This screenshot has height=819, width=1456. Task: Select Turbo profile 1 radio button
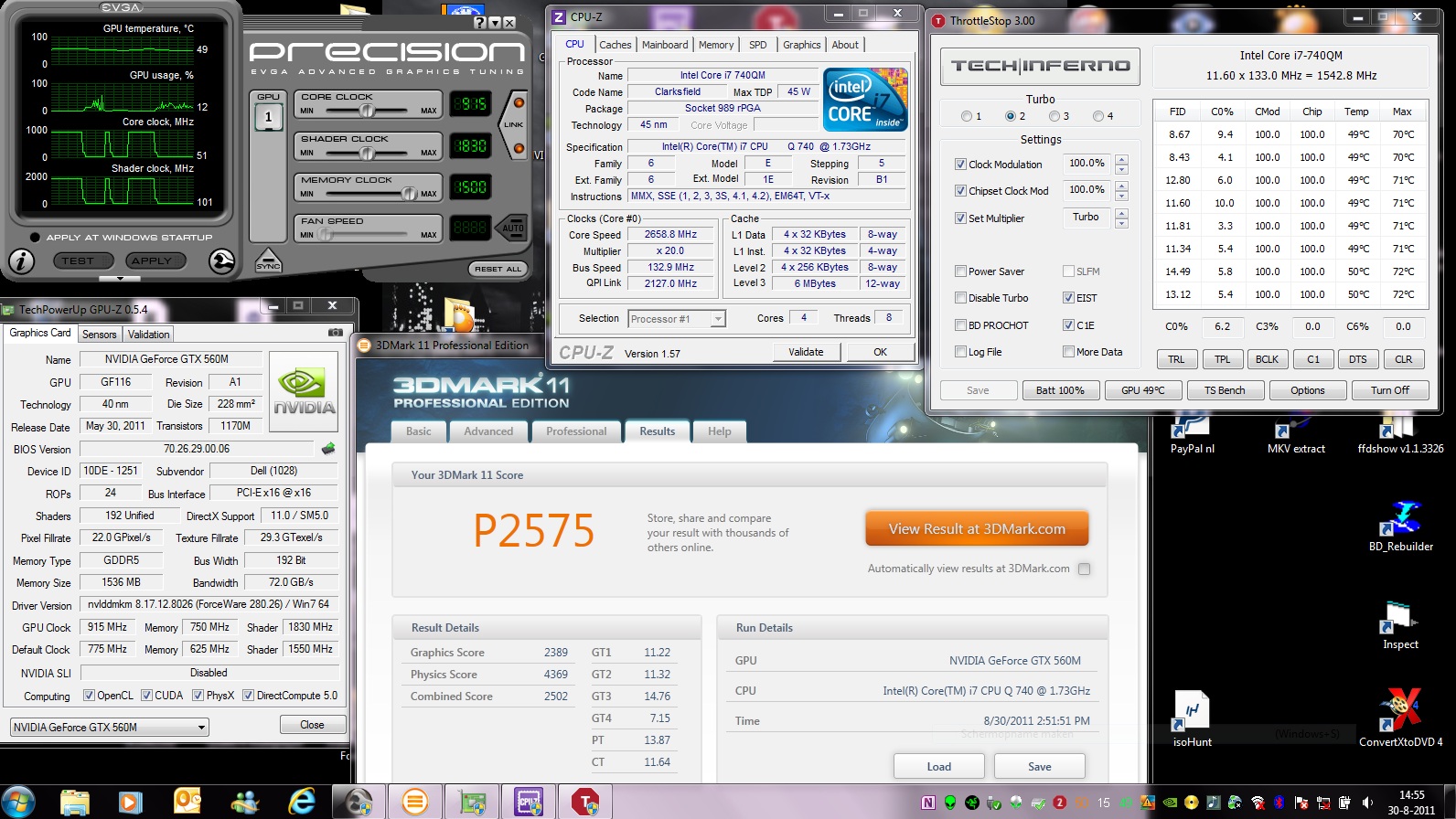coord(967,116)
